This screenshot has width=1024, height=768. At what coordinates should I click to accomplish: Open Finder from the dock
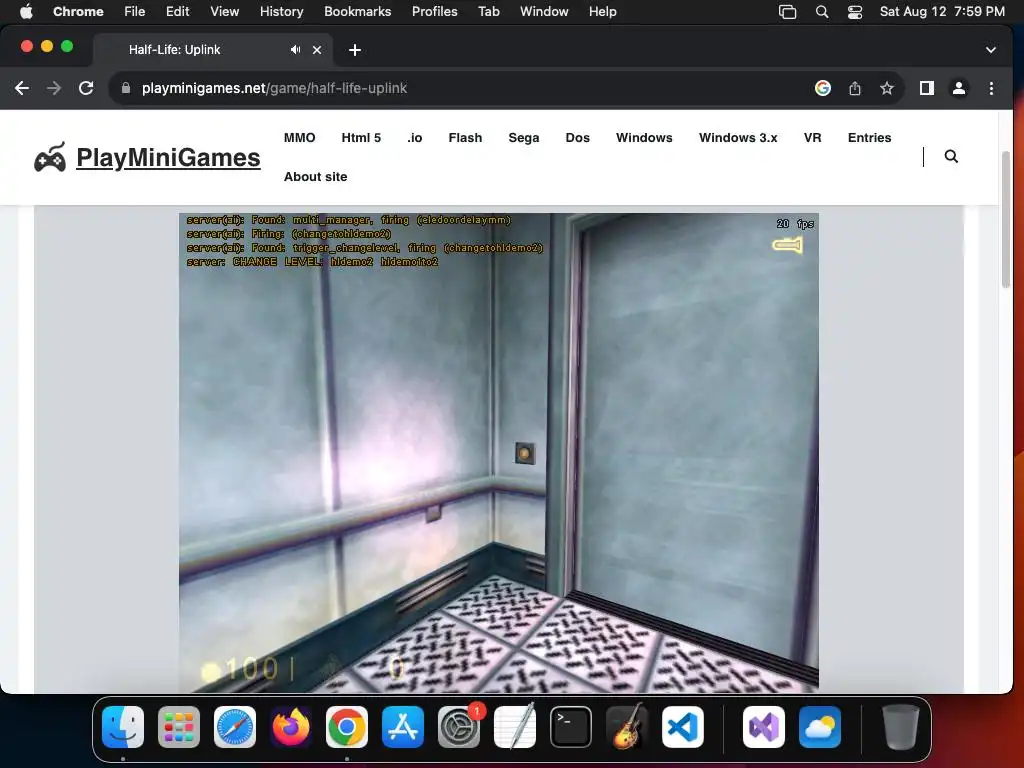coord(123,727)
